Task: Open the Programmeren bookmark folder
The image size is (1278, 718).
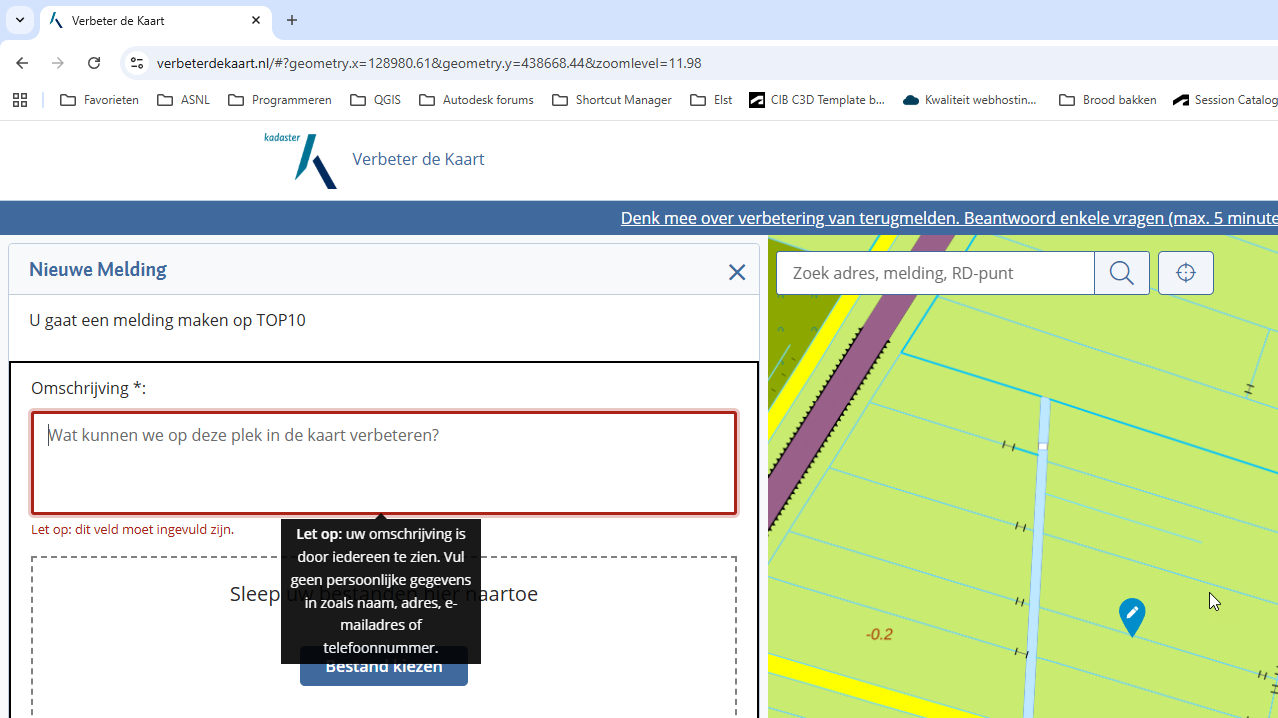Action: pyautogui.click(x=280, y=100)
